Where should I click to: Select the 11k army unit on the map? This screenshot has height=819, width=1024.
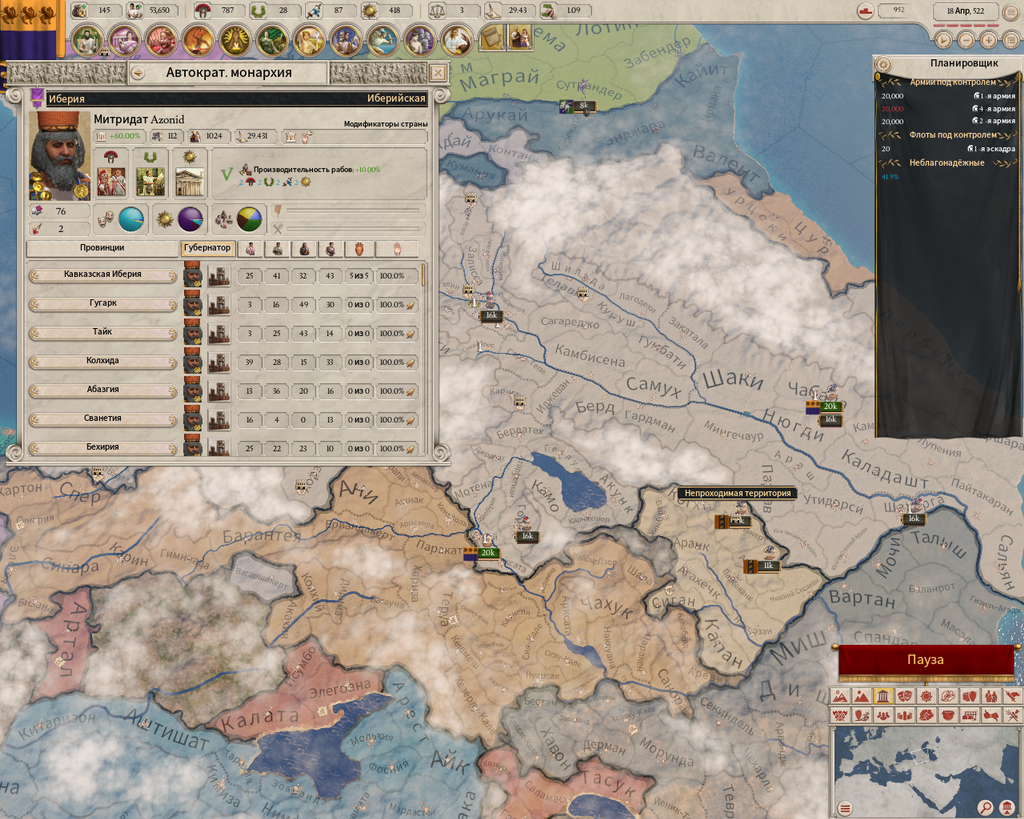762,566
